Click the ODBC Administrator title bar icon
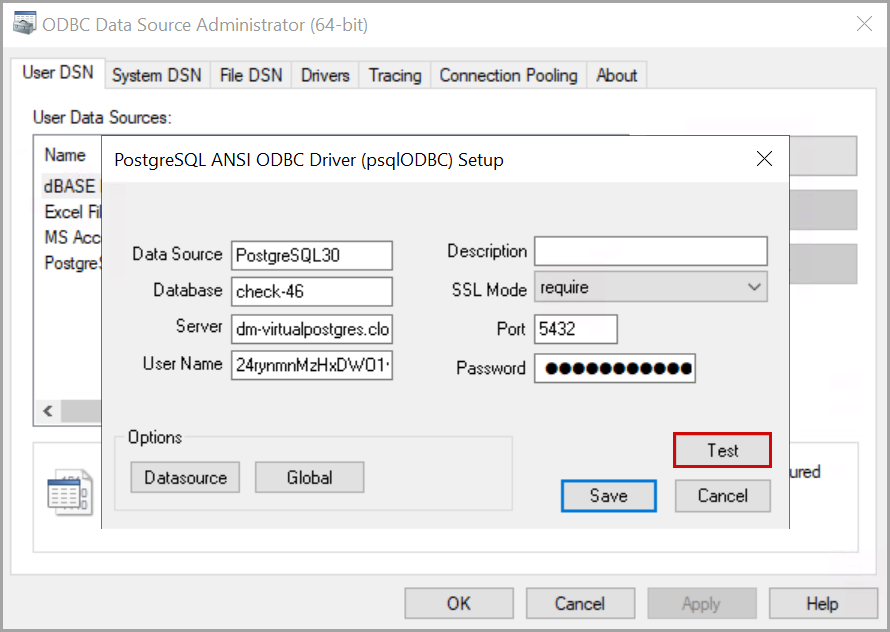This screenshot has height=632, width=890. 22,24
